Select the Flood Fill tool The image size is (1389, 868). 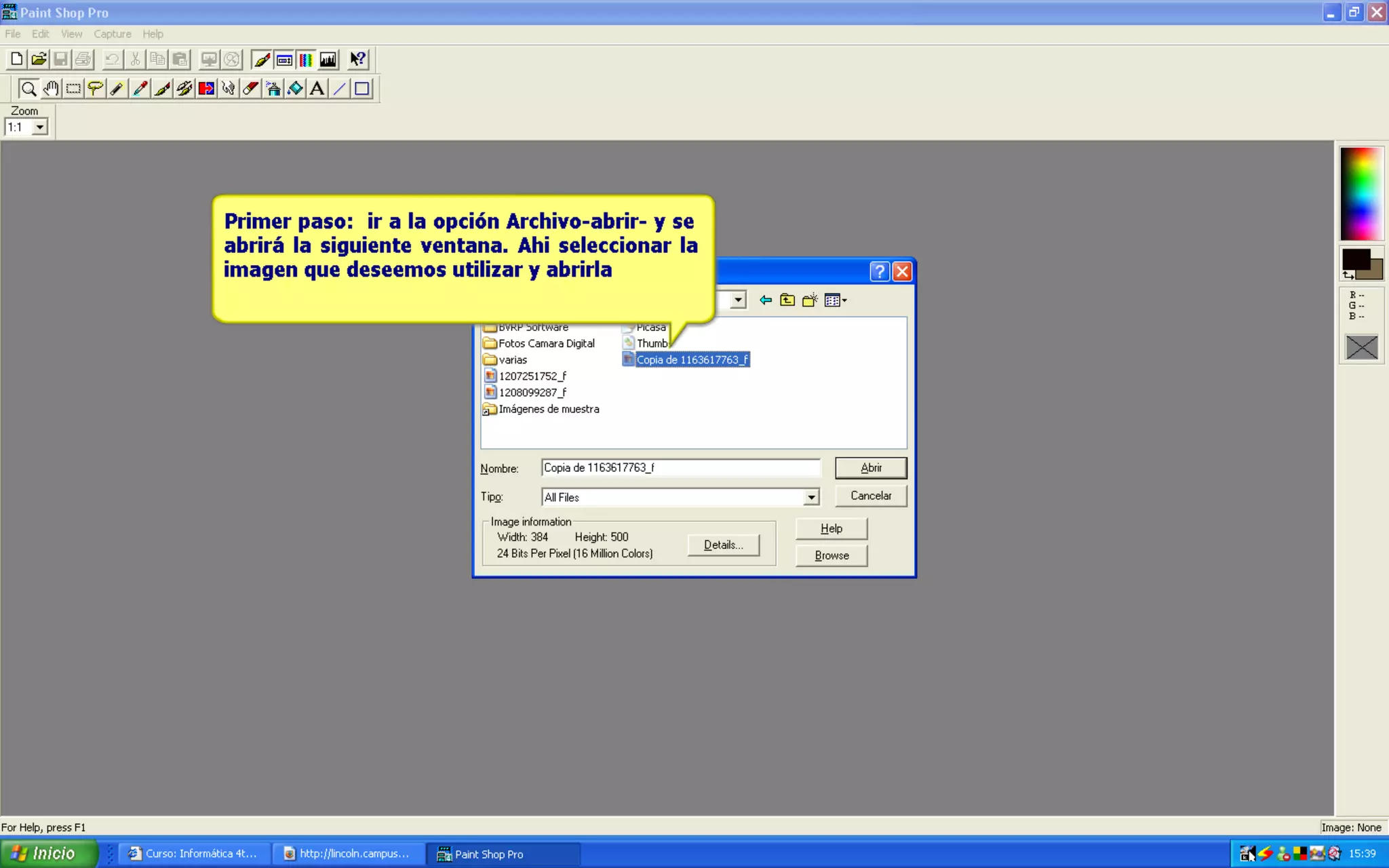tap(295, 89)
